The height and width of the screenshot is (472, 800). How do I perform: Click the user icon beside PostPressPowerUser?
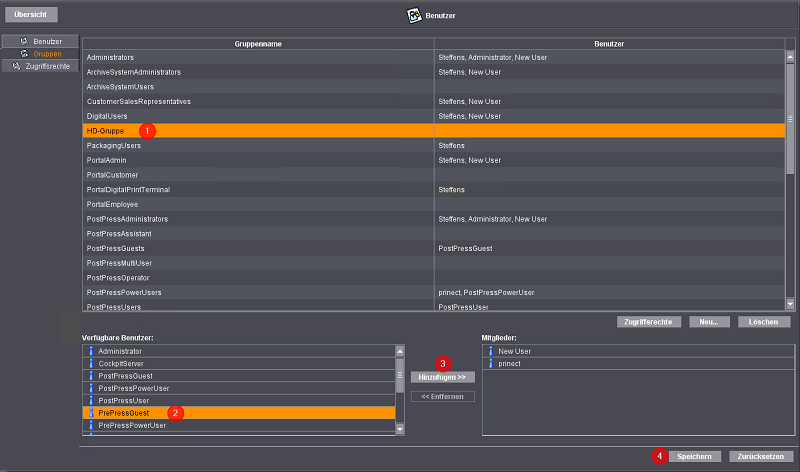(x=91, y=388)
